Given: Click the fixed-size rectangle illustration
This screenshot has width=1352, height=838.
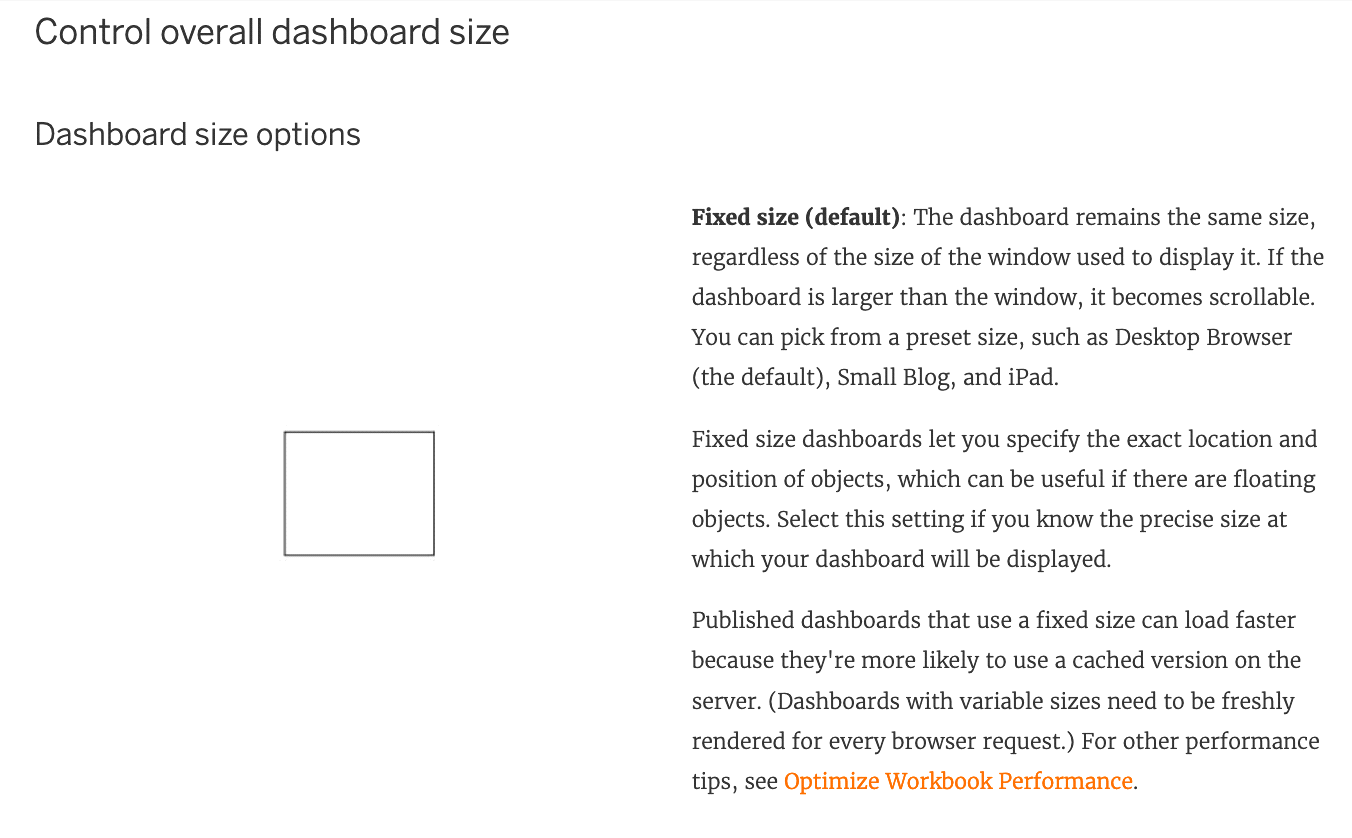Looking at the screenshot, I should pyautogui.click(x=359, y=493).
